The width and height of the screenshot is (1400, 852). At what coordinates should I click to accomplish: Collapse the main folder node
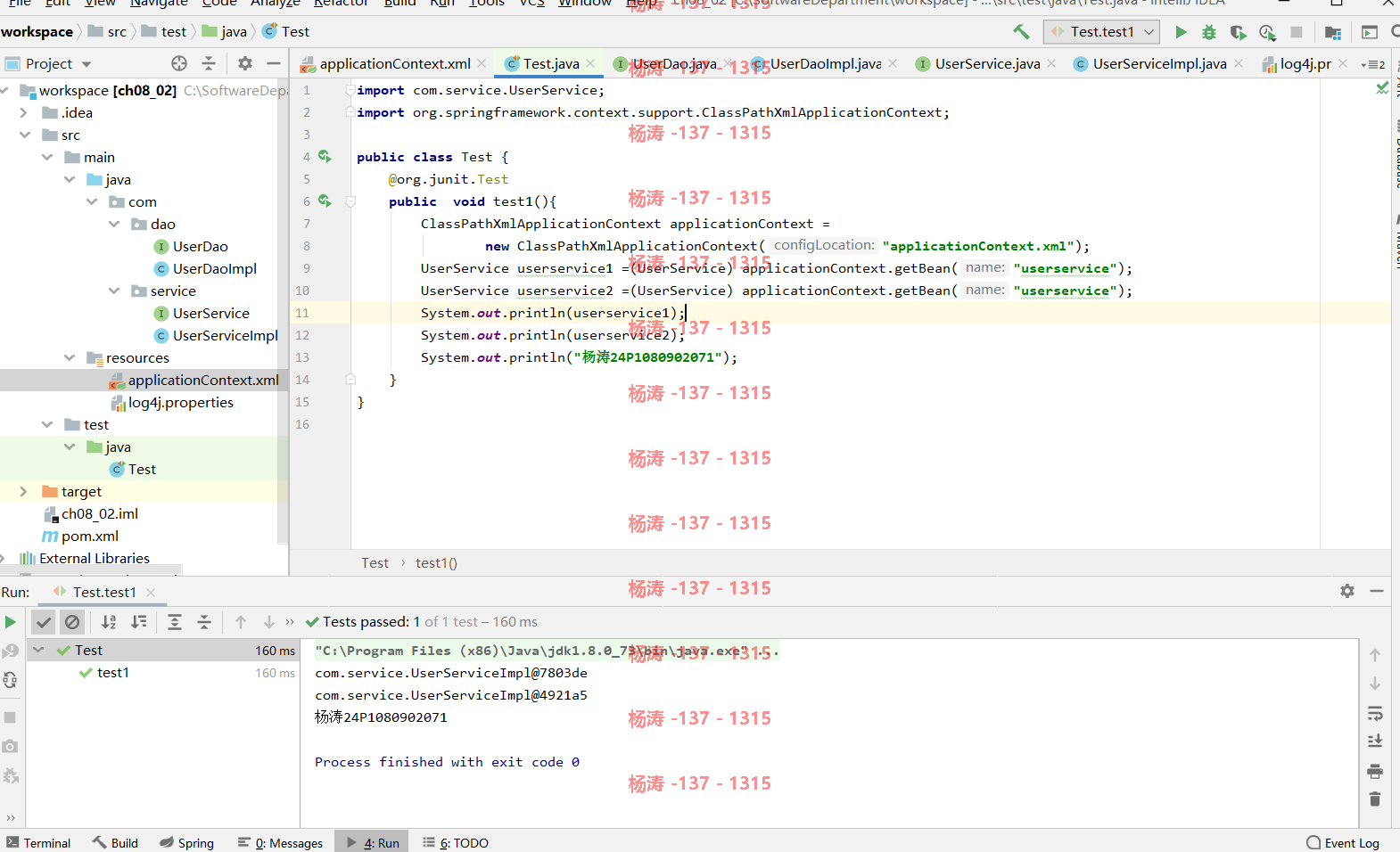pyautogui.click(x=46, y=158)
